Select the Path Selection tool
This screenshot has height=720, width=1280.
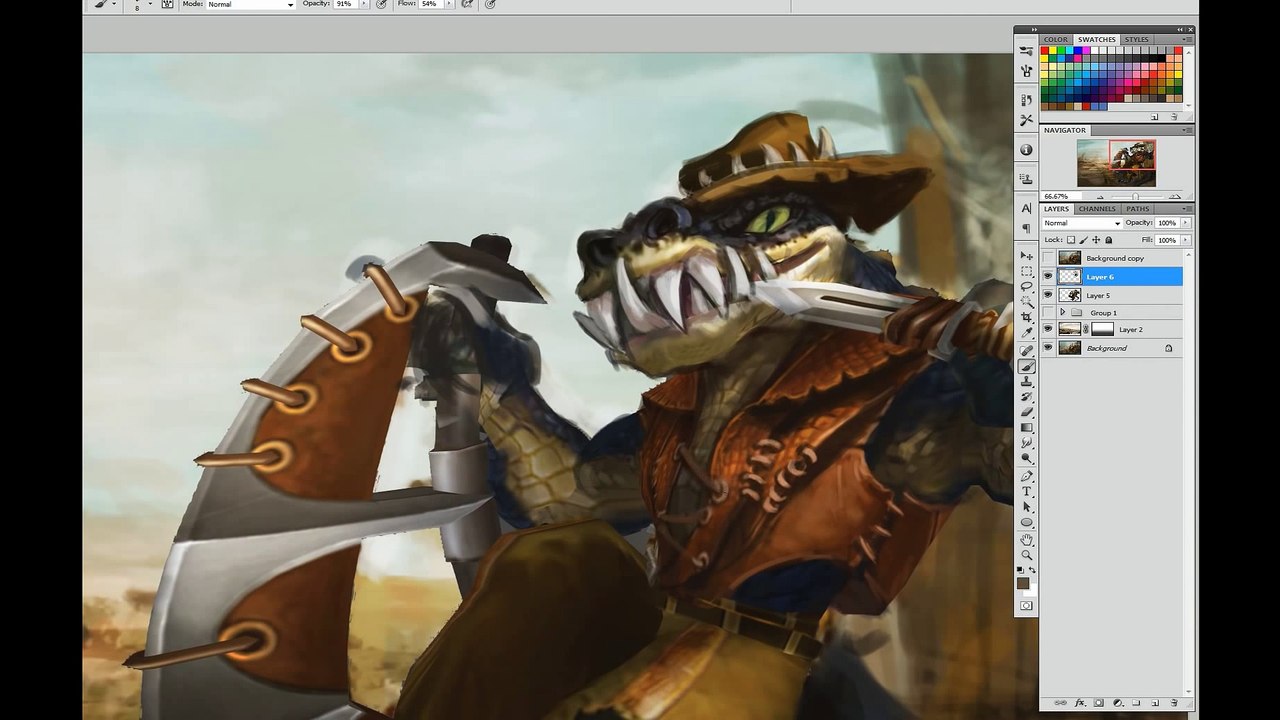1026,507
